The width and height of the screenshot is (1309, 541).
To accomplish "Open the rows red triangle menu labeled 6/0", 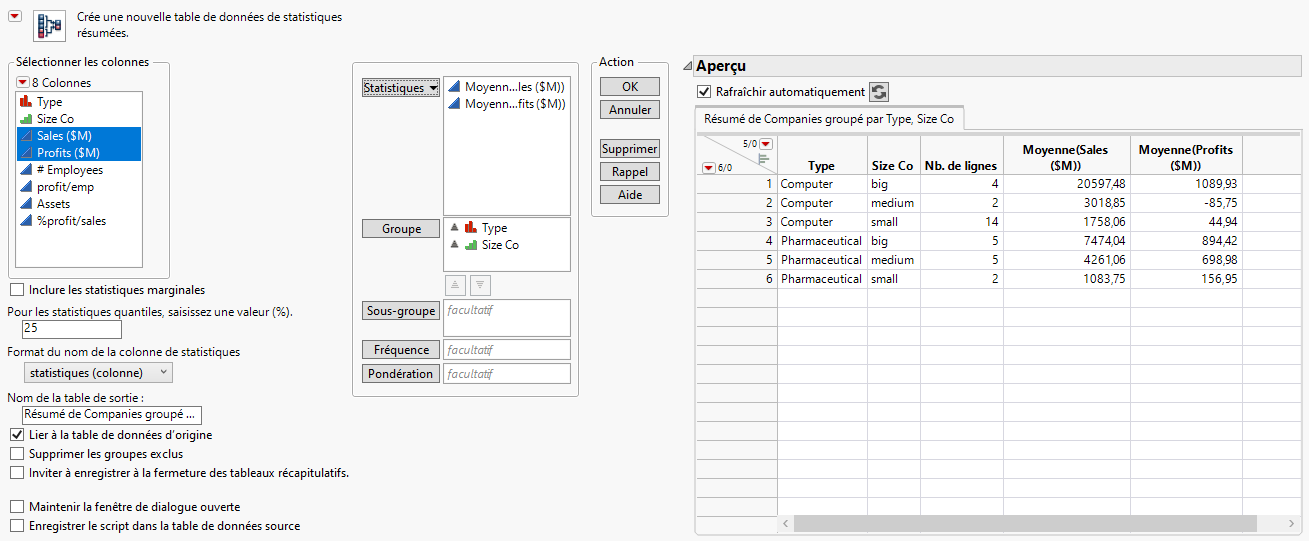I will tap(710, 167).
